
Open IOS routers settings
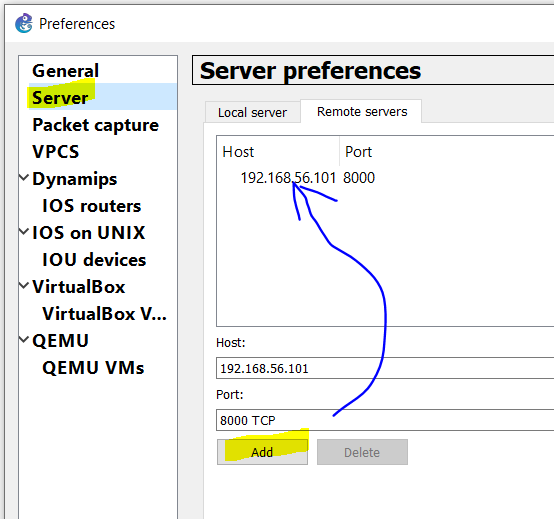[x=92, y=206]
